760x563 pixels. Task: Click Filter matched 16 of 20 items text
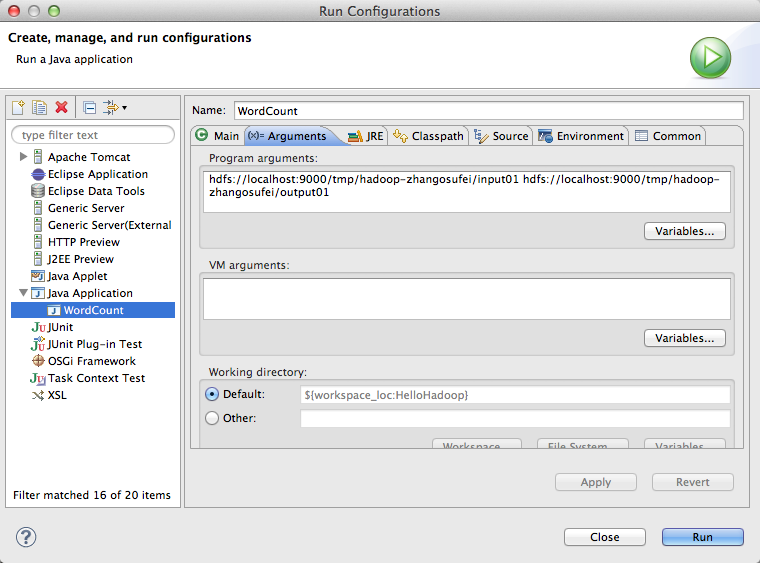(92, 495)
